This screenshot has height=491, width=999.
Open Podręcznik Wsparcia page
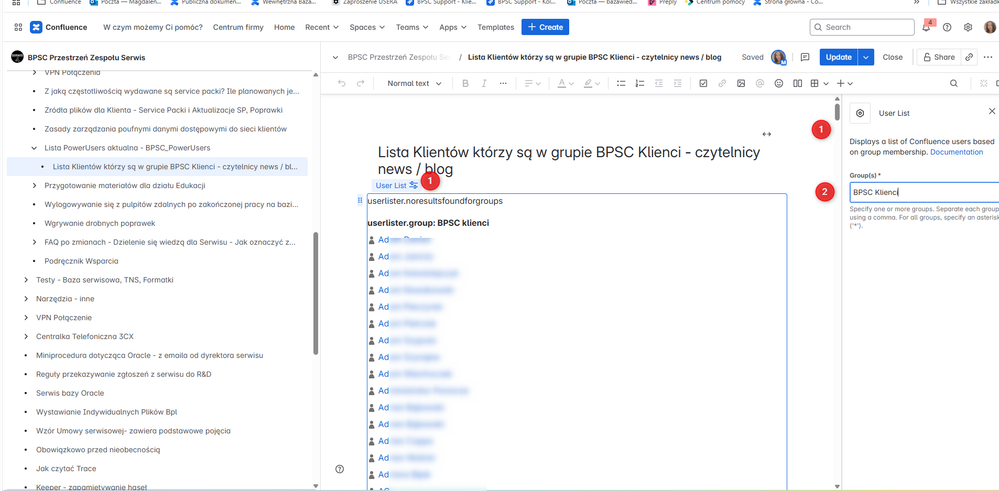pos(82,261)
